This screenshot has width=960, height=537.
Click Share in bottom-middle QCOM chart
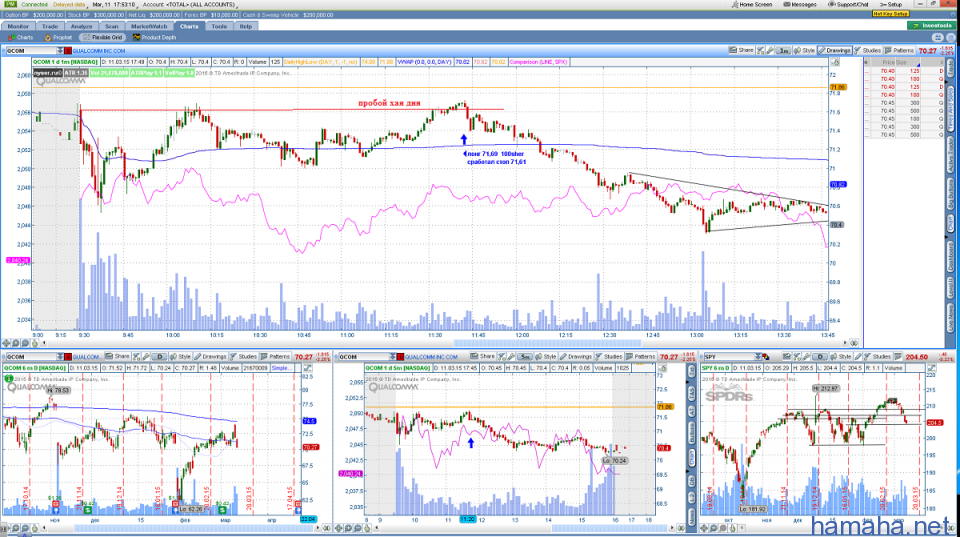[483, 356]
